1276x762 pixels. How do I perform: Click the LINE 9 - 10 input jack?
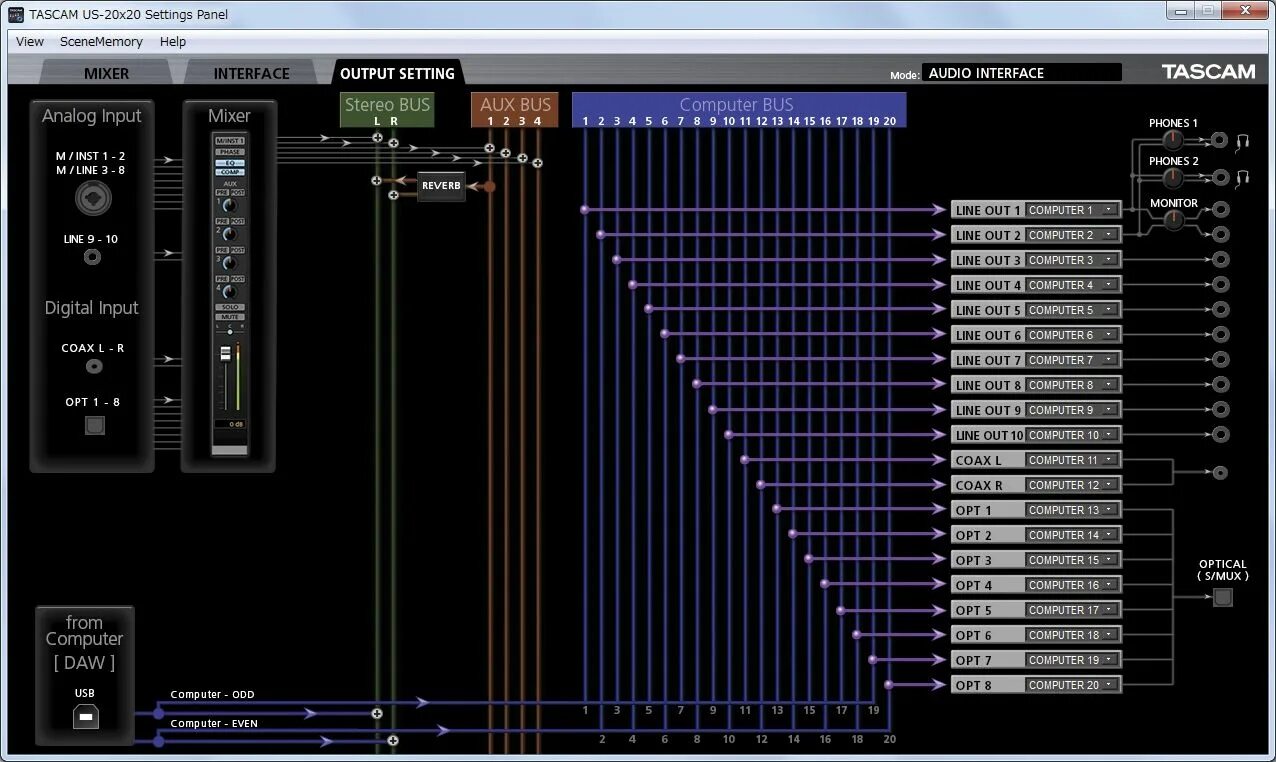point(92,257)
